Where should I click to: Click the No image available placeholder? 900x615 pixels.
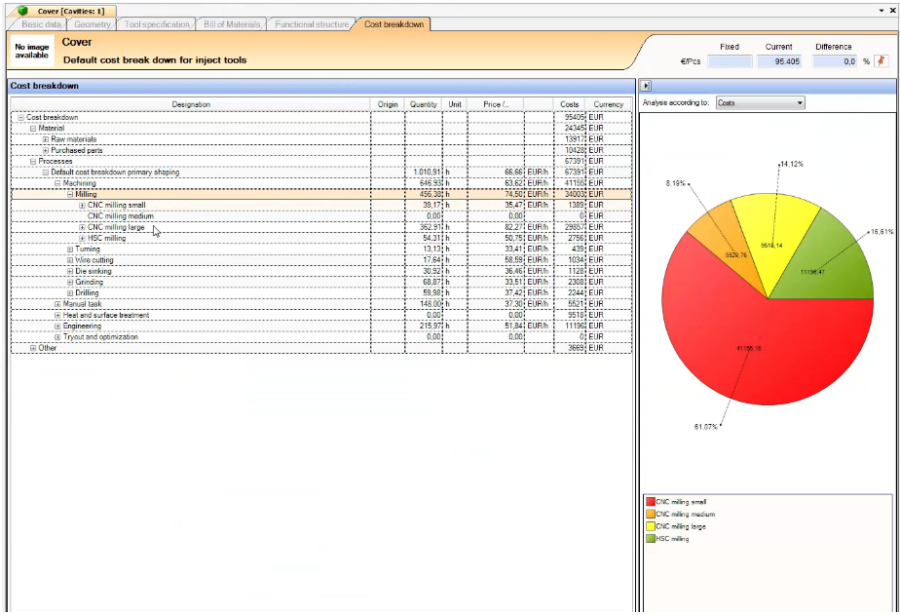(30, 51)
